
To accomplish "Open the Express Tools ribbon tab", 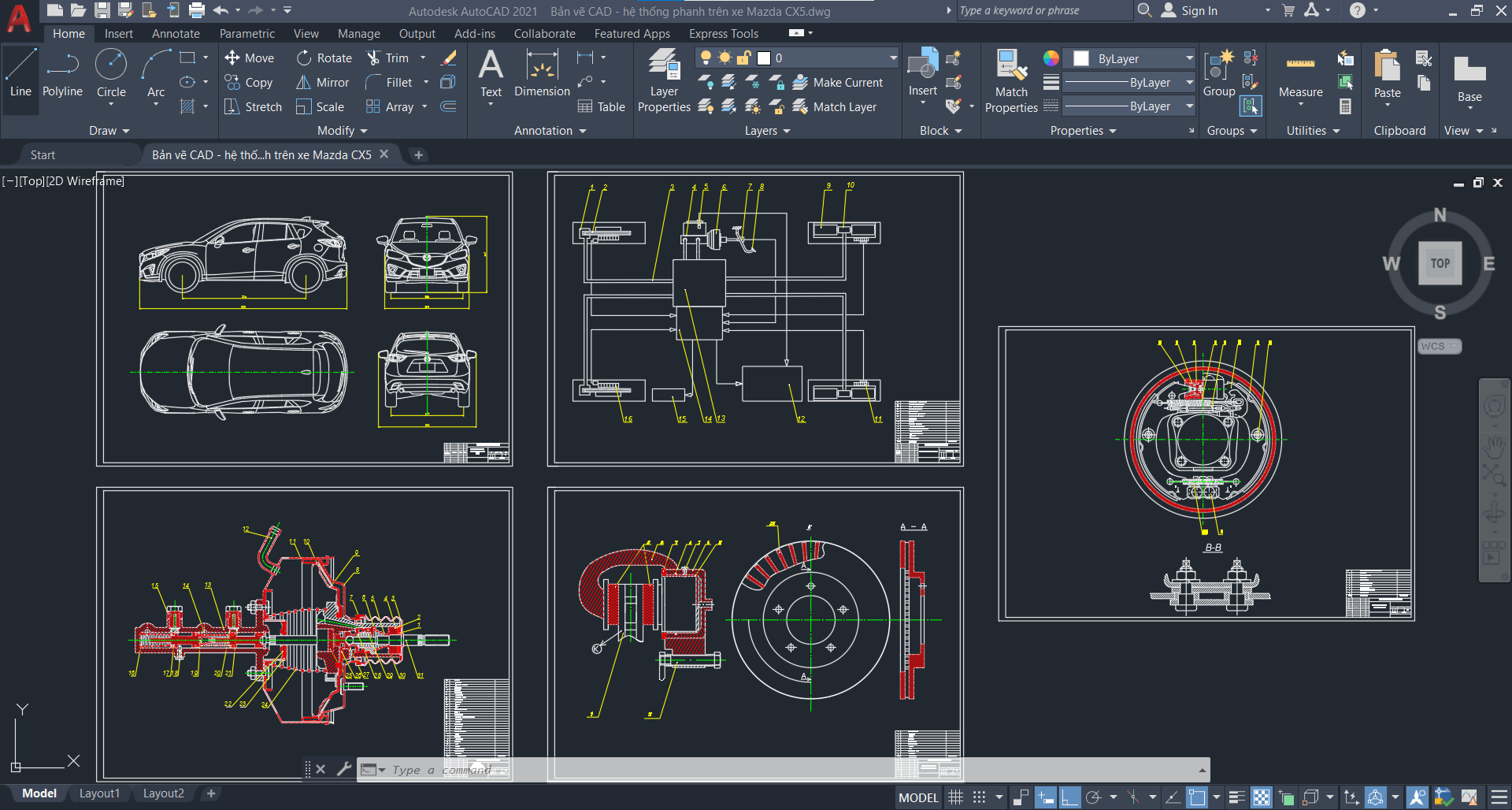I will tap(724, 34).
